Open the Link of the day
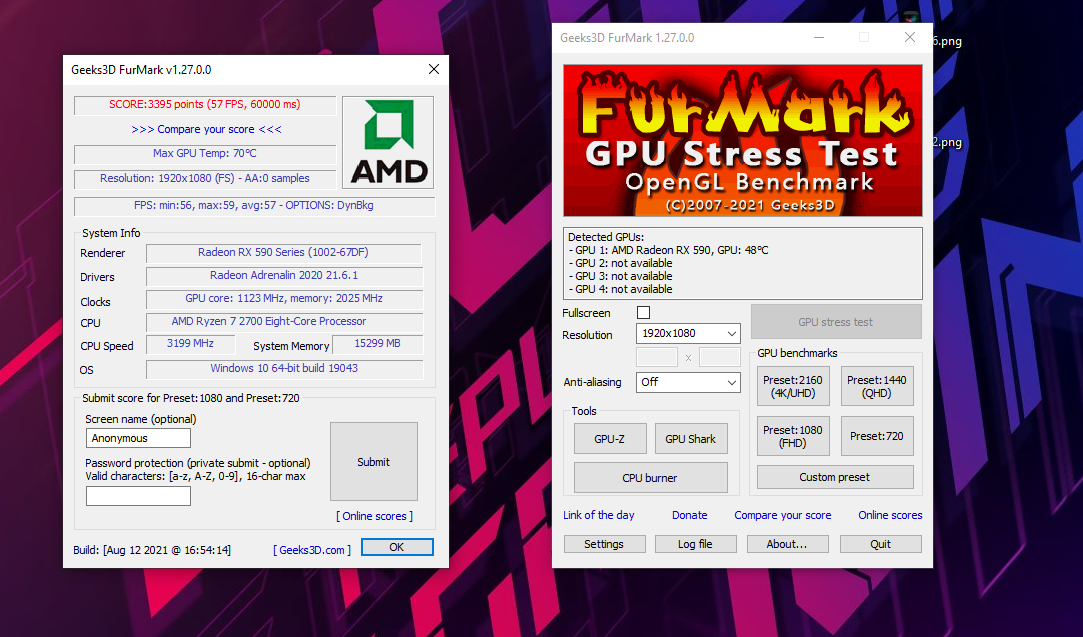The image size is (1083, 637). coord(598,515)
